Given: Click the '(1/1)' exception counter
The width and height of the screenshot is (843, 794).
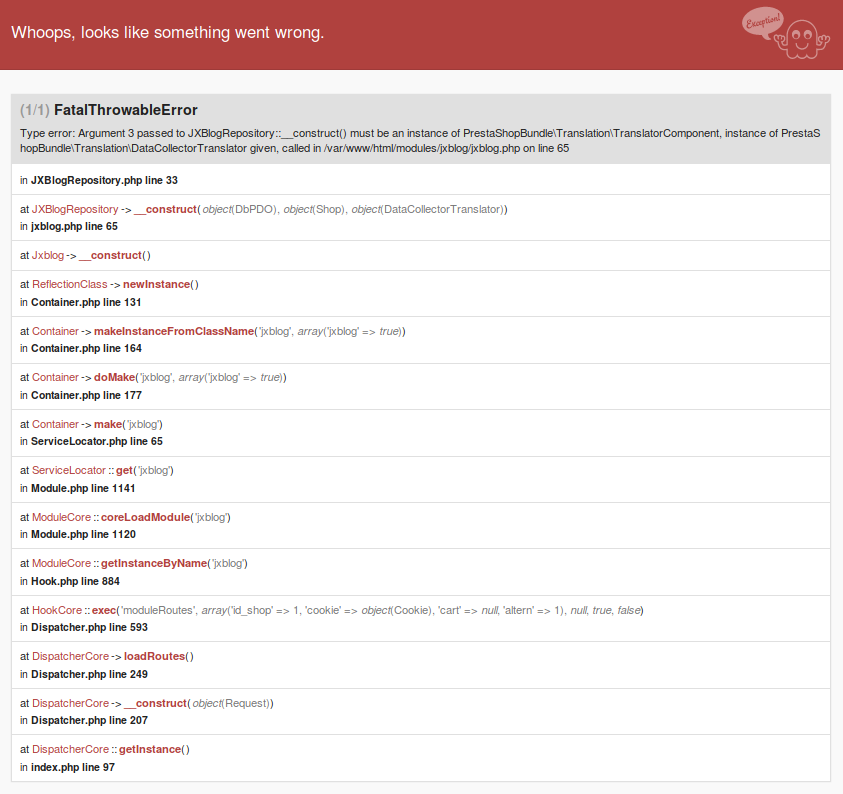Looking at the screenshot, I should coord(35,110).
